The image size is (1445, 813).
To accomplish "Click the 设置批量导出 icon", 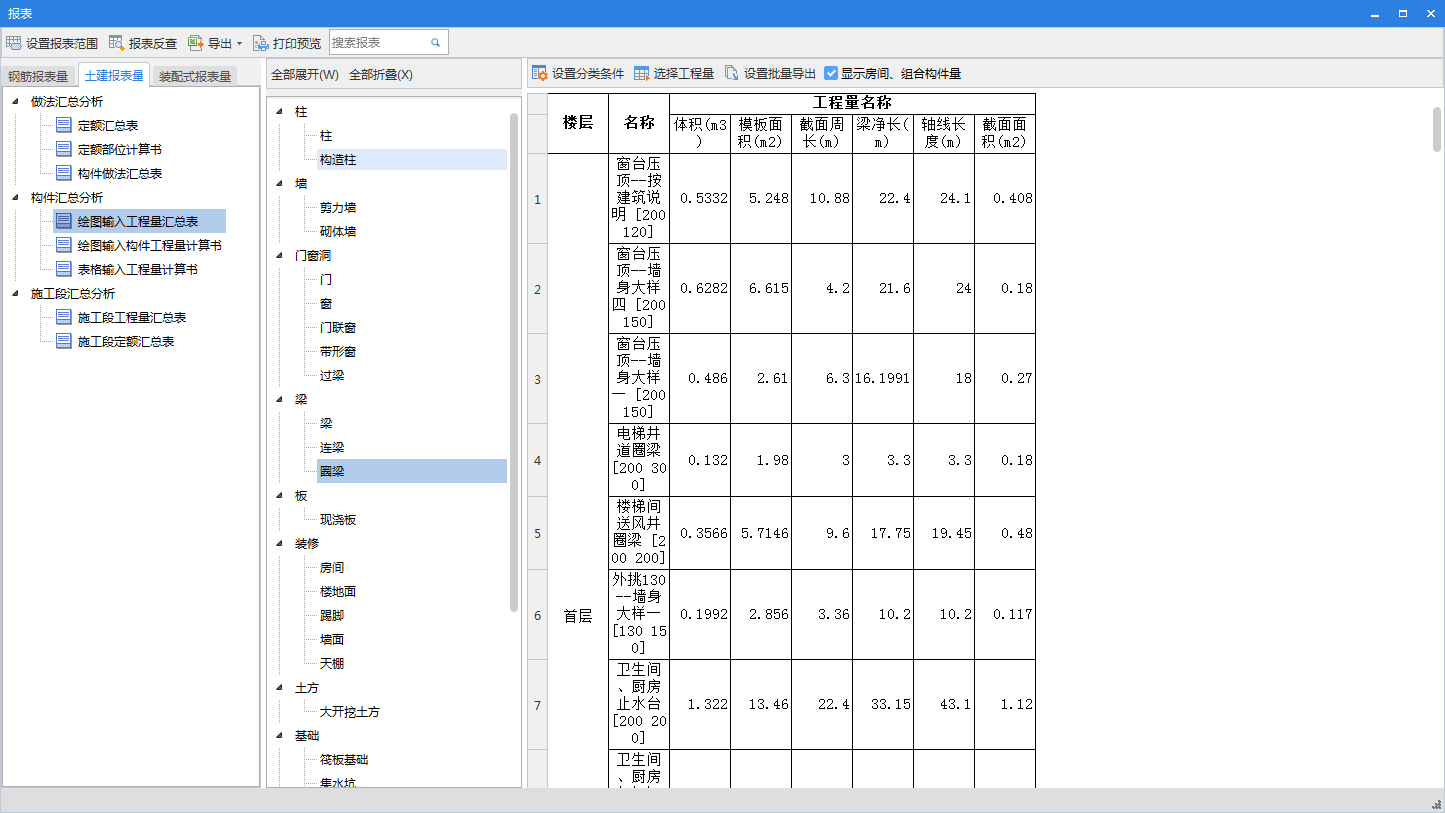I will pyautogui.click(x=732, y=73).
